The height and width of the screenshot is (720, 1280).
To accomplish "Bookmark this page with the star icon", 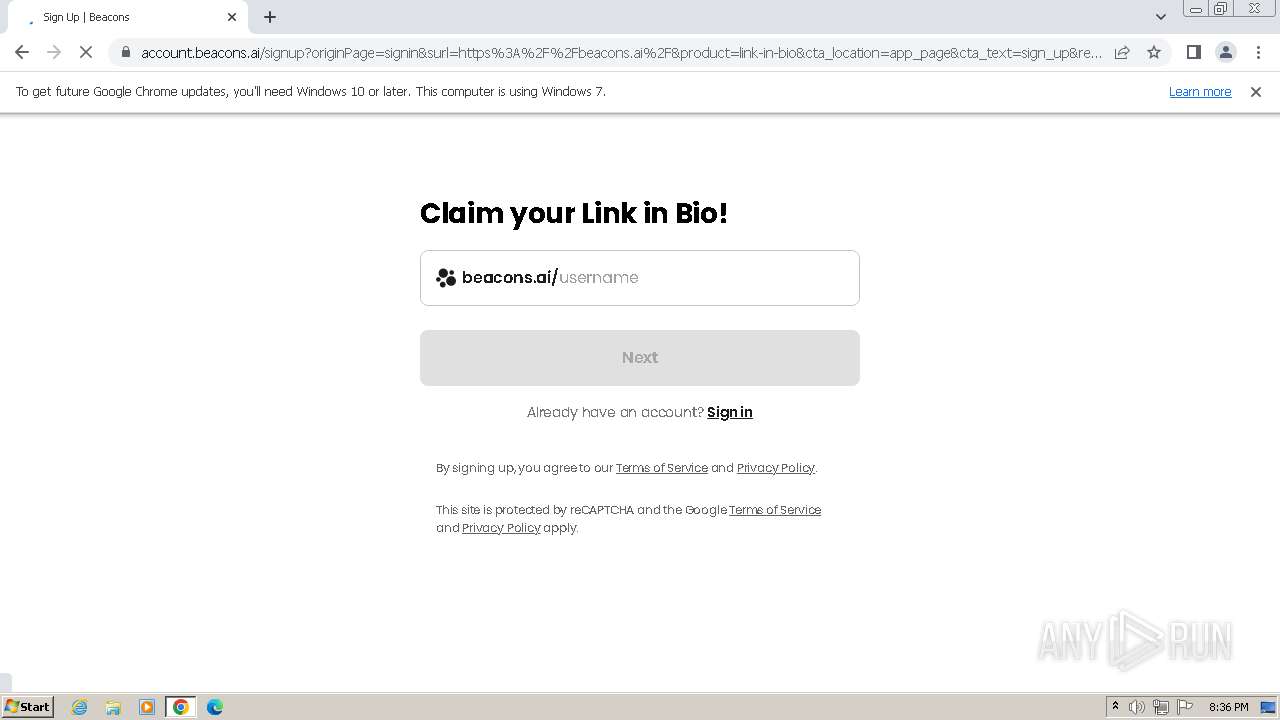I will (x=1154, y=52).
